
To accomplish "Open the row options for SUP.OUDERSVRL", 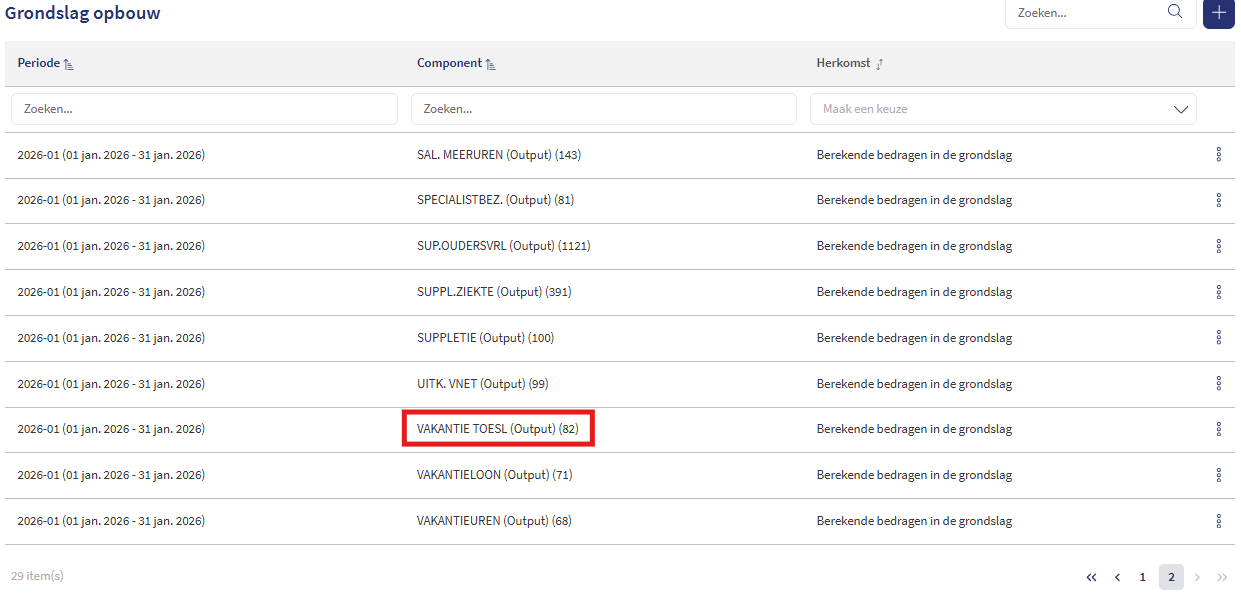I will [x=1218, y=246].
